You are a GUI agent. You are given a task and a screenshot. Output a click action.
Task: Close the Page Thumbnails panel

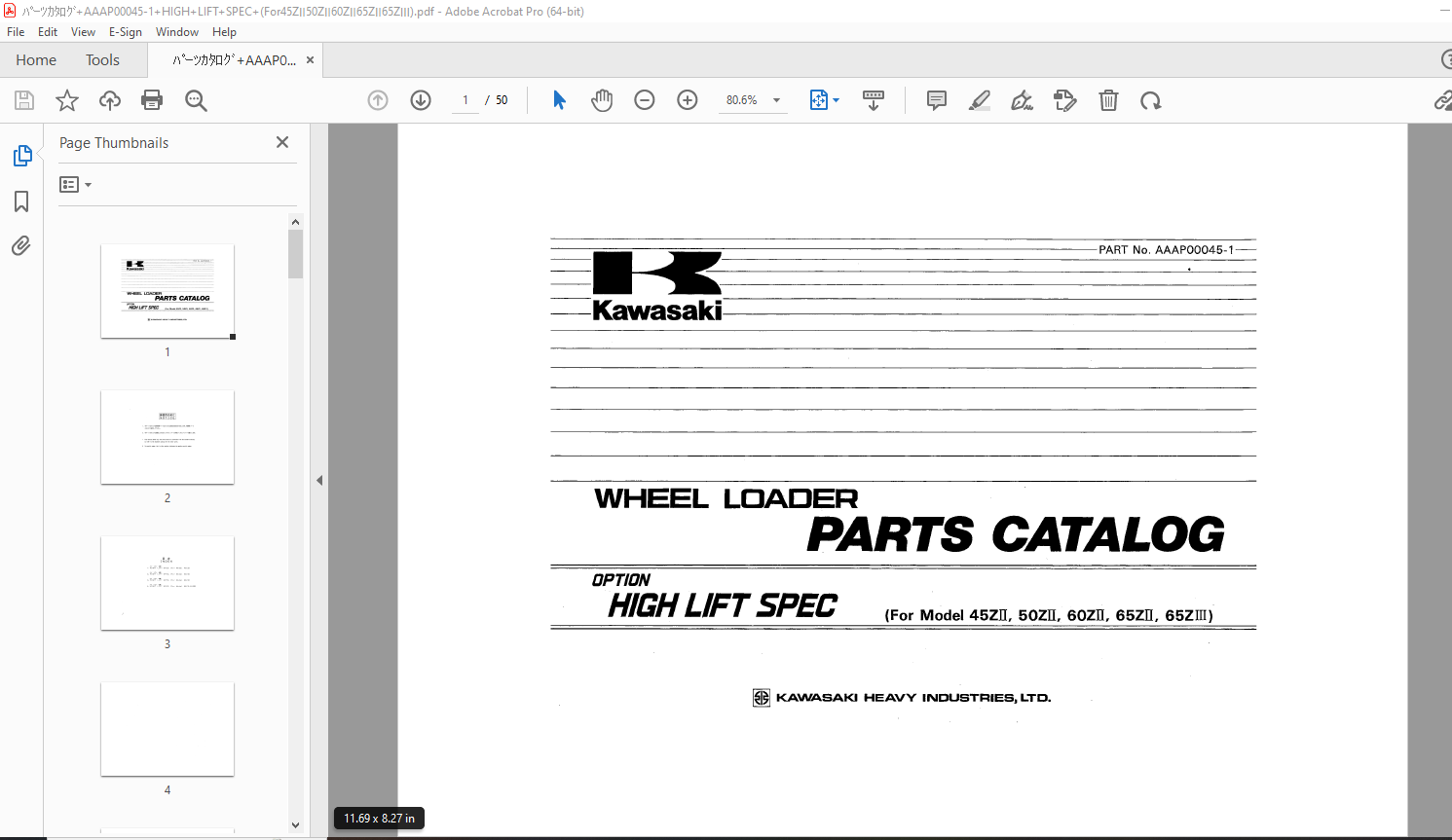click(x=282, y=142)
